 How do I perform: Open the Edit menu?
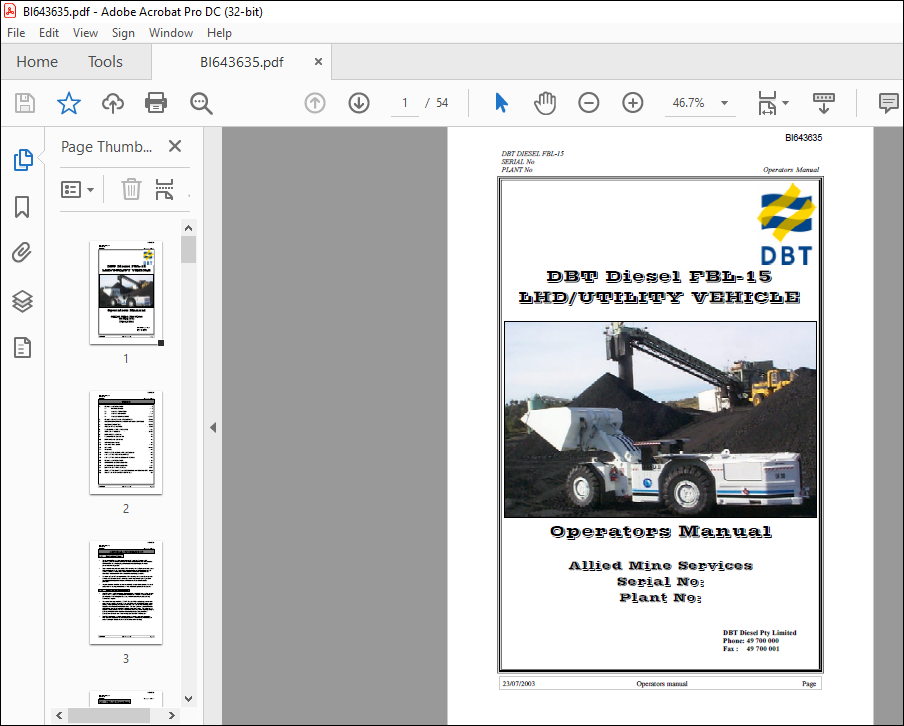pyautogui.click(x=48, y=33)
